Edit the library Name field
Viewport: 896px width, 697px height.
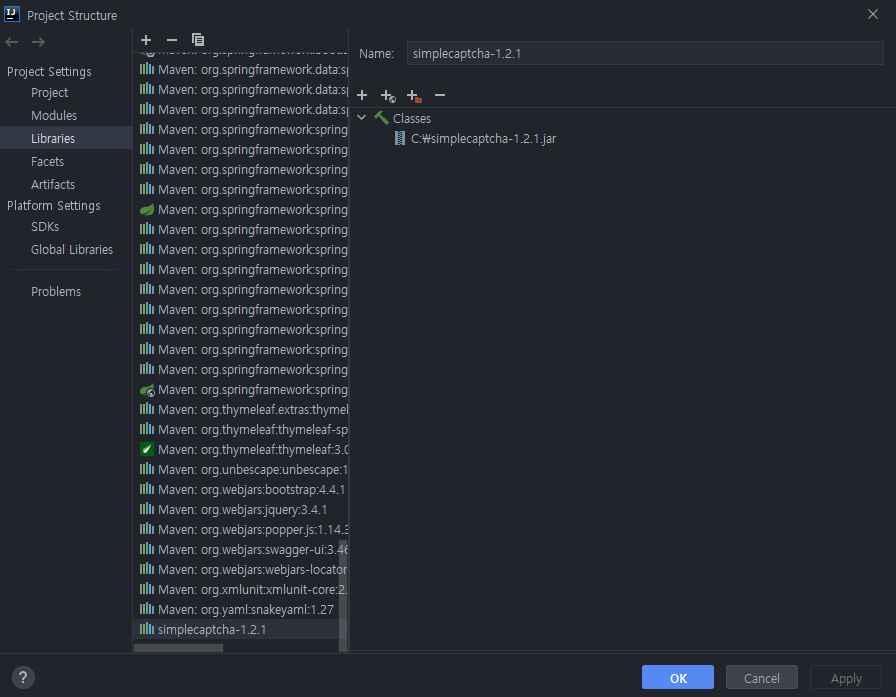tap(645, 53)
